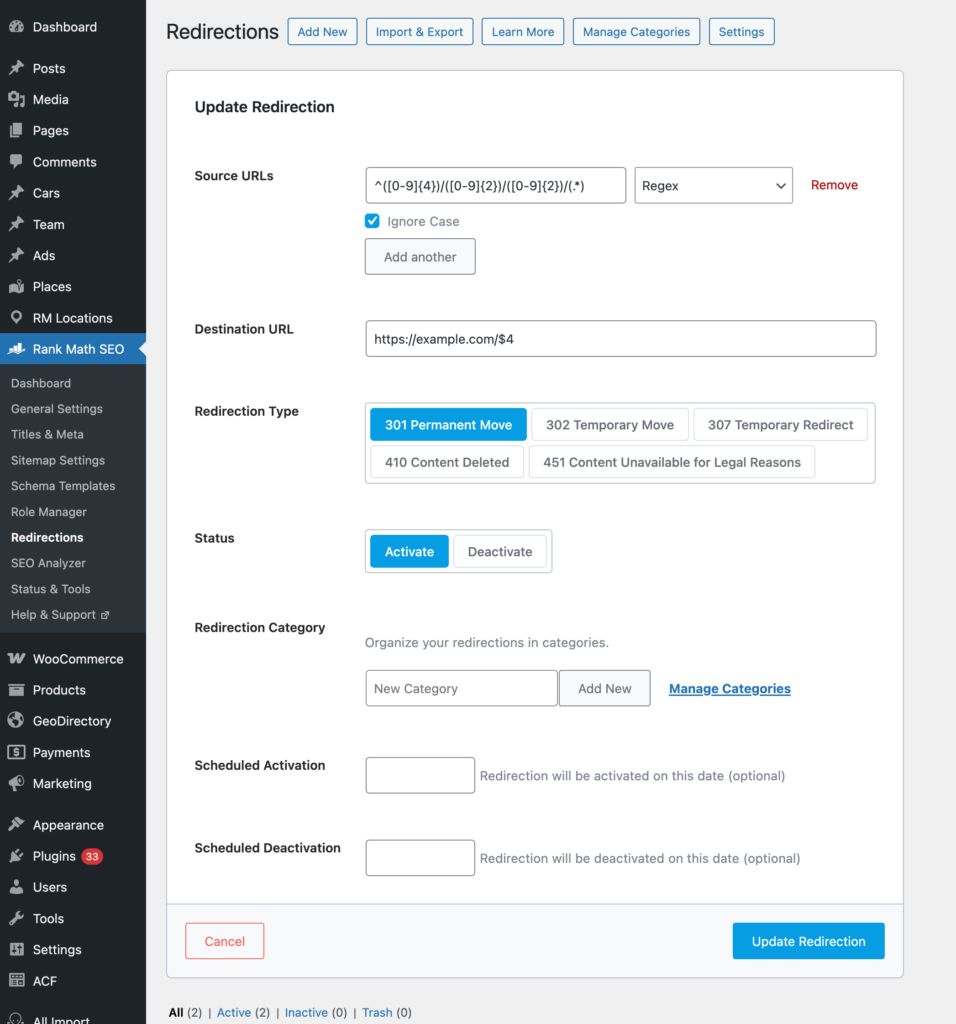
Task: Set status to Deactivate
Action: pyautogui.click(x=500, y=552)
